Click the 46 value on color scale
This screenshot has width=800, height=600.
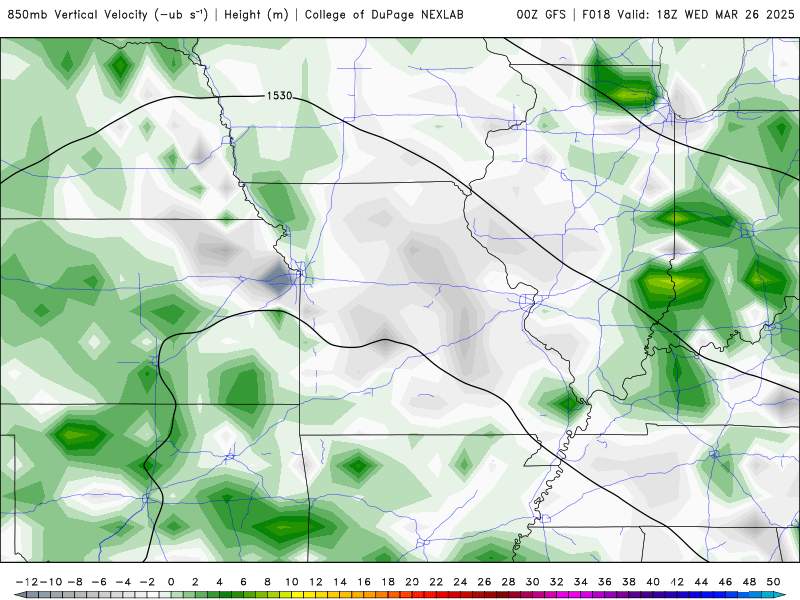[x=725, y=582]
